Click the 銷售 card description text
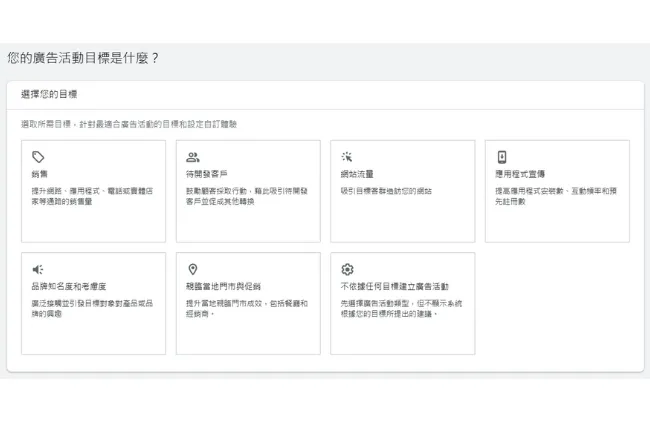This screenshot has height=430, width=650. 87,194
